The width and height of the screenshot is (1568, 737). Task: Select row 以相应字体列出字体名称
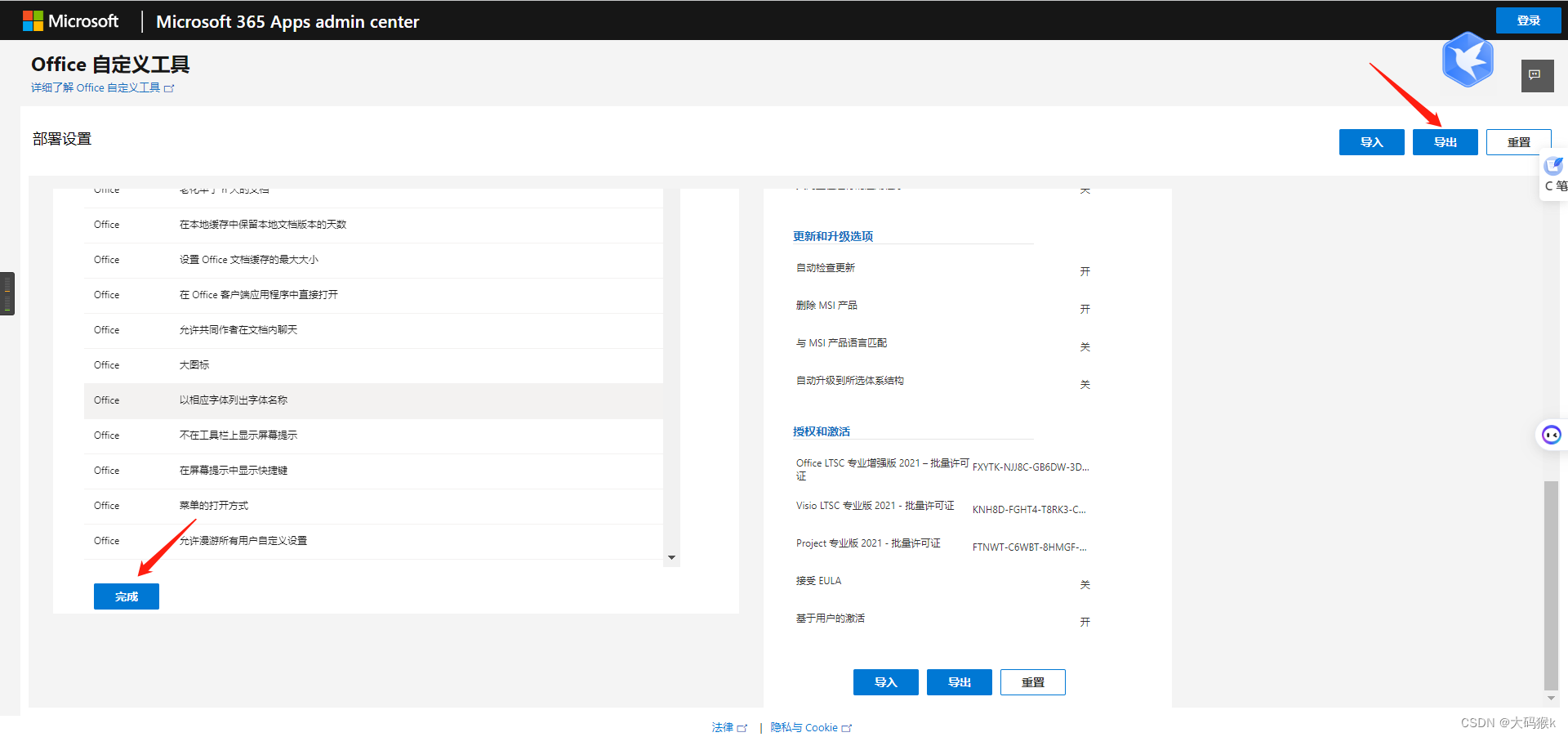point(373,400)
